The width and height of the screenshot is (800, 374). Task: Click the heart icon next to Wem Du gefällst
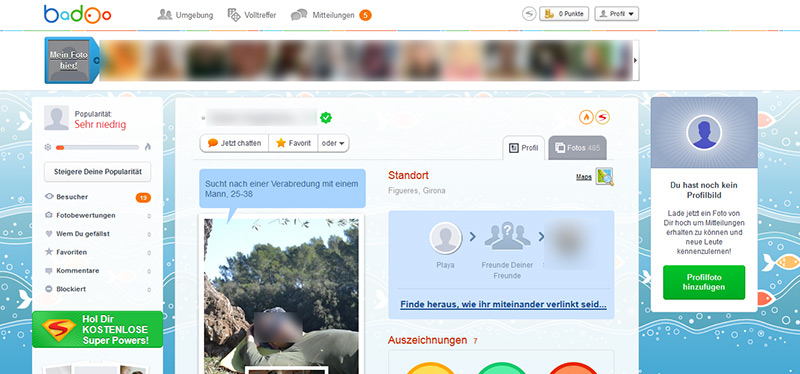49,234
